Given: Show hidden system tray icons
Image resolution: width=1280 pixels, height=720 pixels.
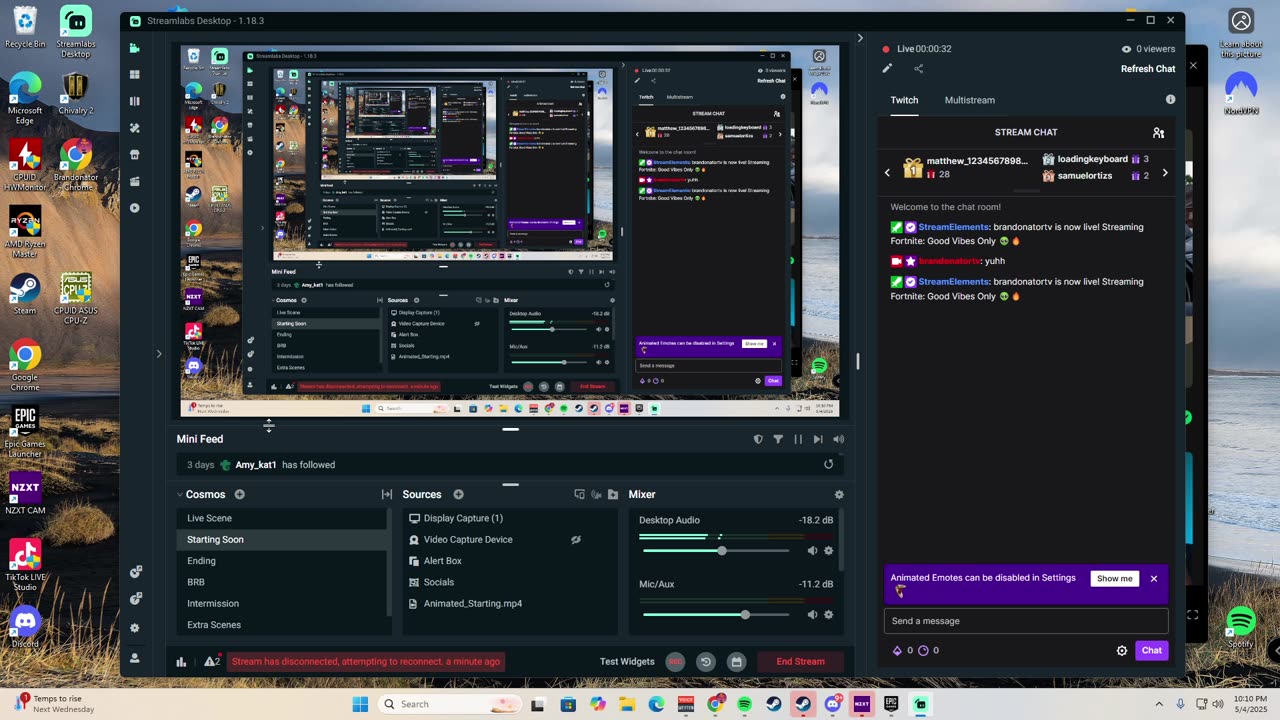Looking at the screenshot, I should (1159, 704).
